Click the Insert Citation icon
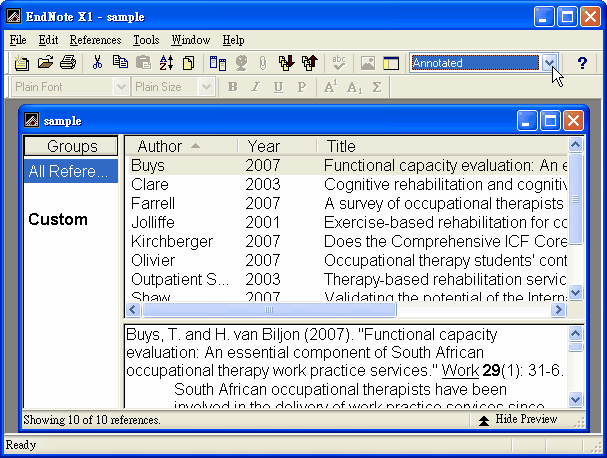This screenshot has width=607, height=458. pyautogui.click(x=218, y=63)
